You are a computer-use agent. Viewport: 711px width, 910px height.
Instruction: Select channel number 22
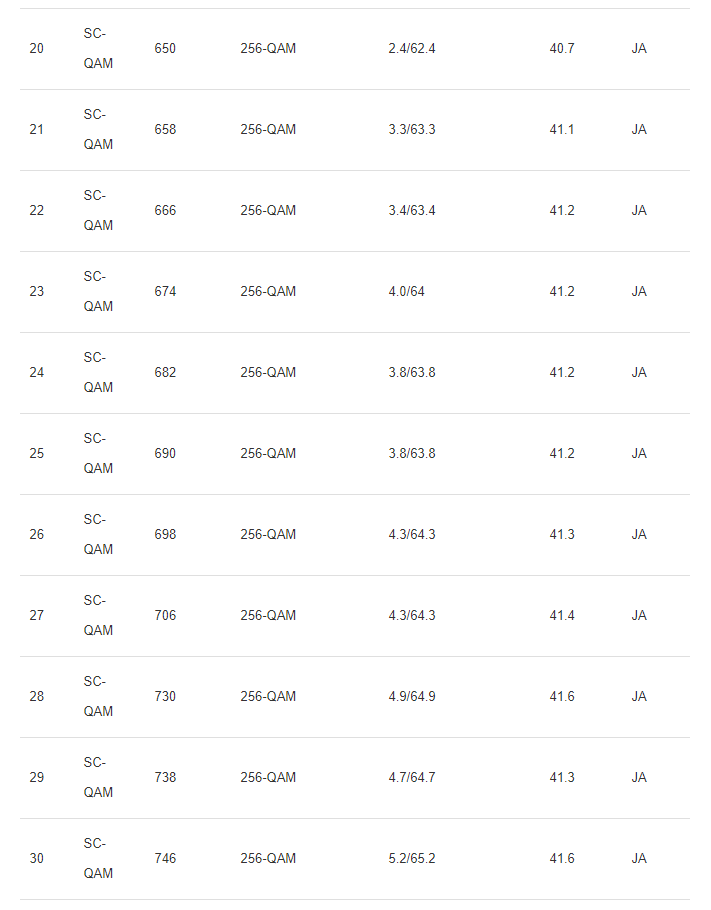click(x=37, y=211)
